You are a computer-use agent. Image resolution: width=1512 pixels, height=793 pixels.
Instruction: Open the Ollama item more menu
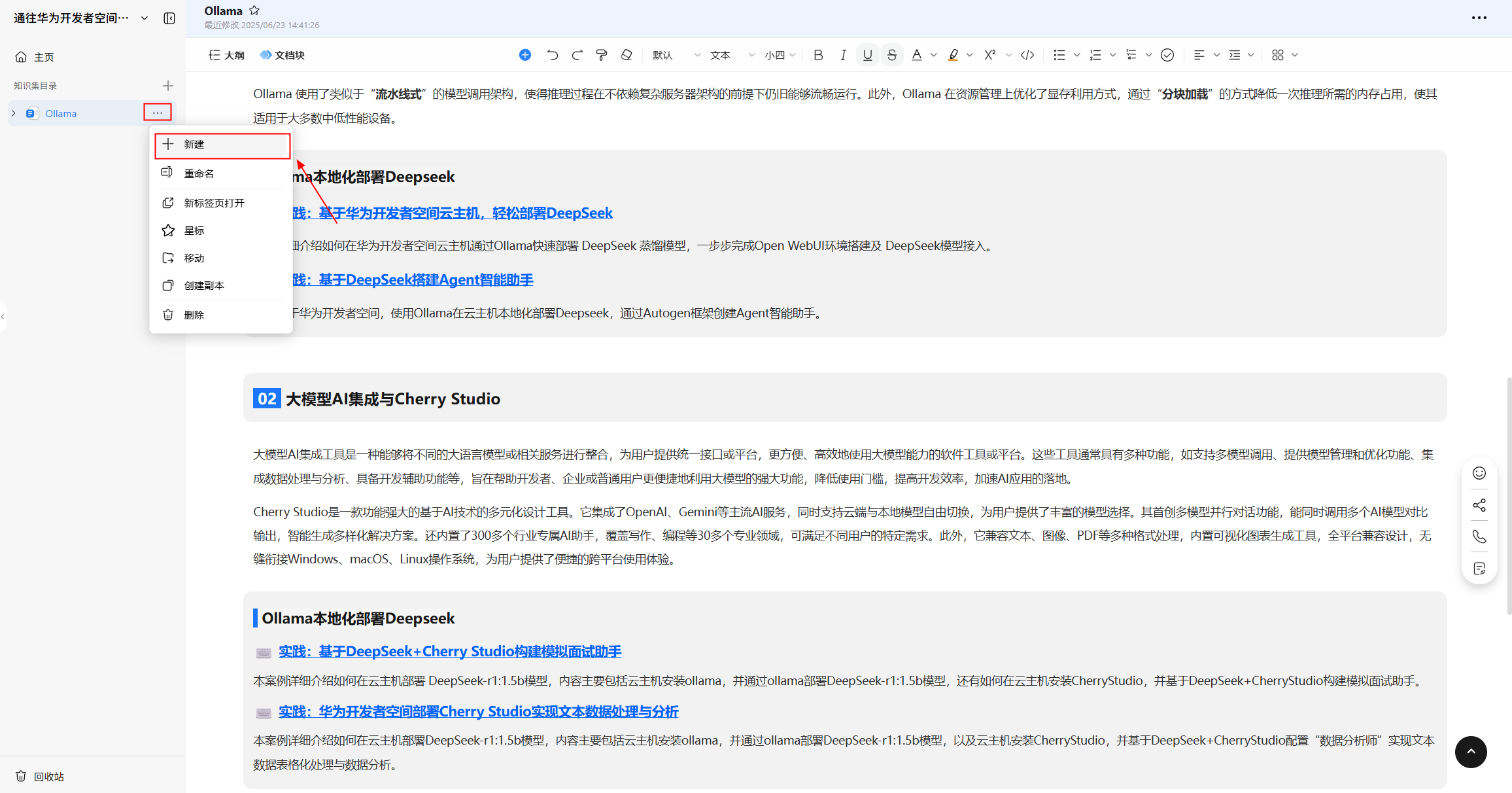pyautogui.click(x=158, y=113)
